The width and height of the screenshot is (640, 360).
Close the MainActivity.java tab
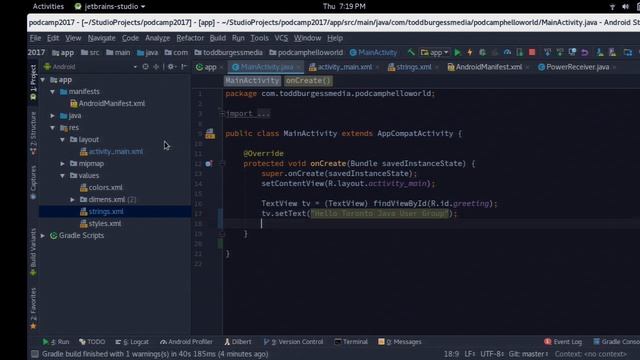click(298, 67)
